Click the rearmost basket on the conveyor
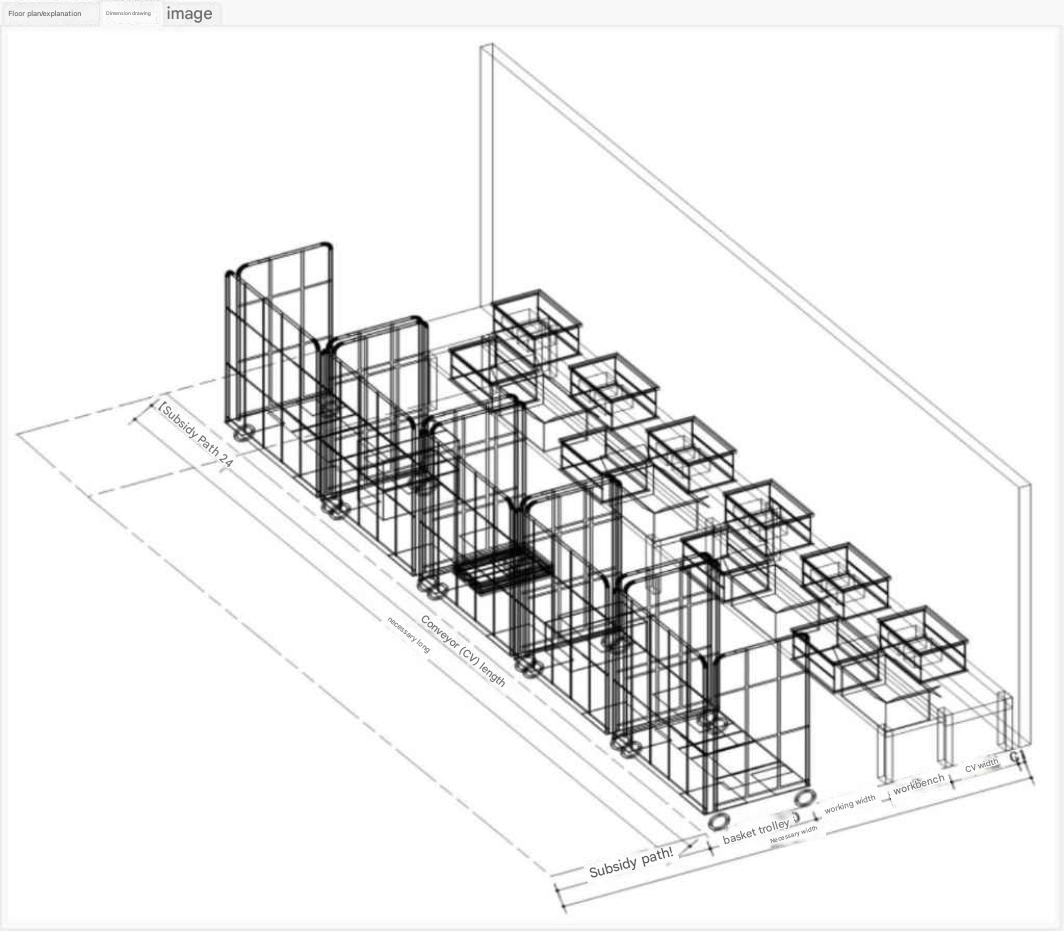The image size is (1064, 931). [x=537, y=315]
